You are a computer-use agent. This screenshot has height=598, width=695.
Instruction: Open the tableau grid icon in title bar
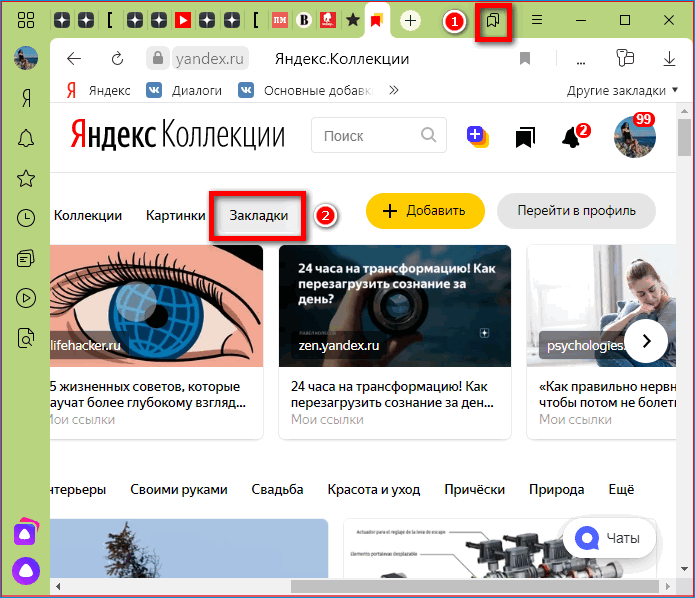pos(26,20)
